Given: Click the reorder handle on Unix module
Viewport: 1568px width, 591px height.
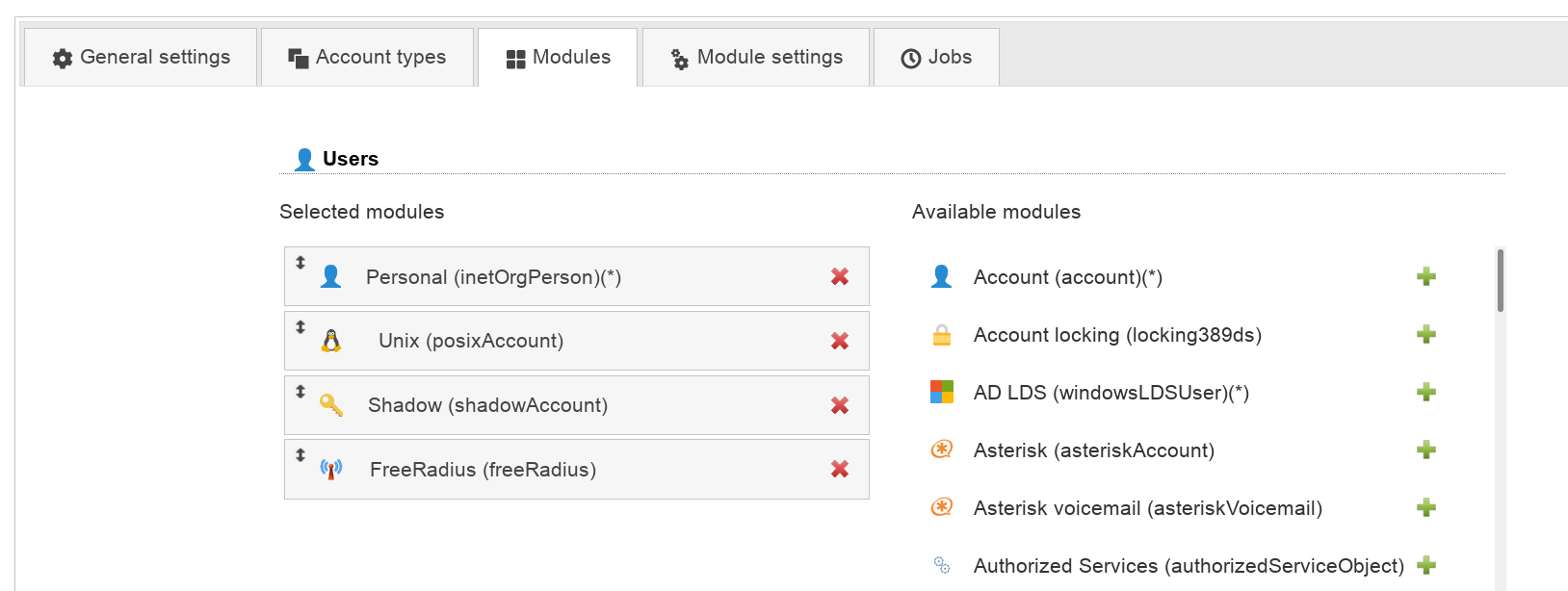Looking at the screenshot, I should 301,327.
